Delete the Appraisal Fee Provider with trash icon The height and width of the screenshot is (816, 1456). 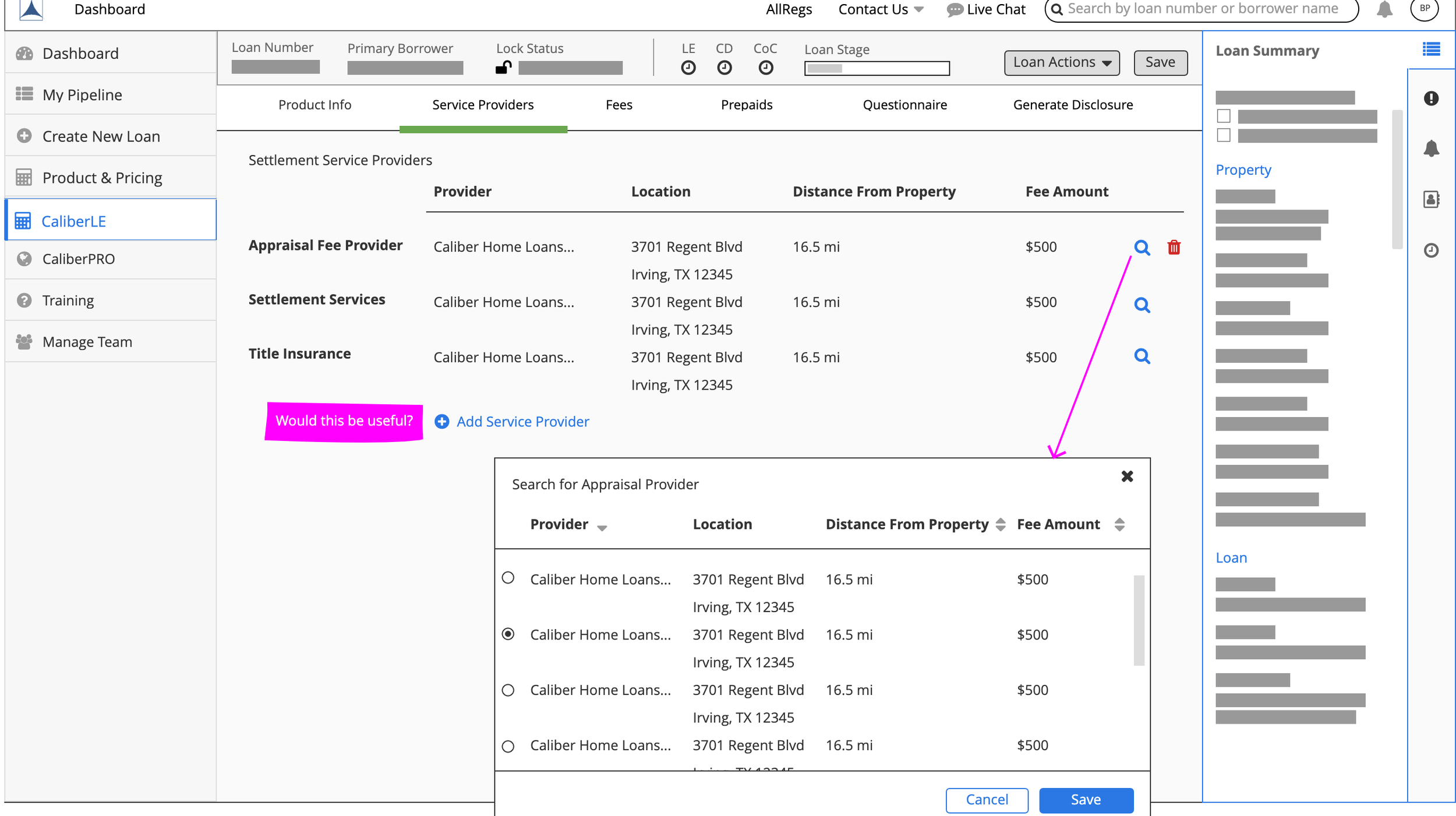tap(1174, 248)
